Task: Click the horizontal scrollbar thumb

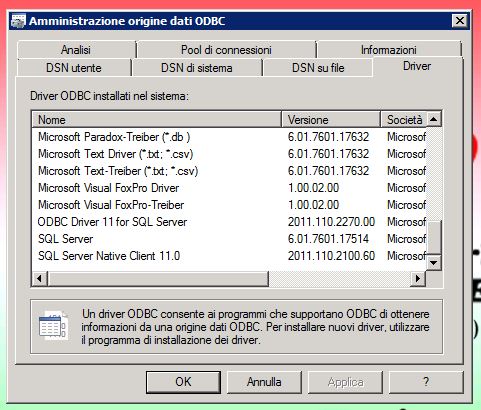Action: pos(158,278)
